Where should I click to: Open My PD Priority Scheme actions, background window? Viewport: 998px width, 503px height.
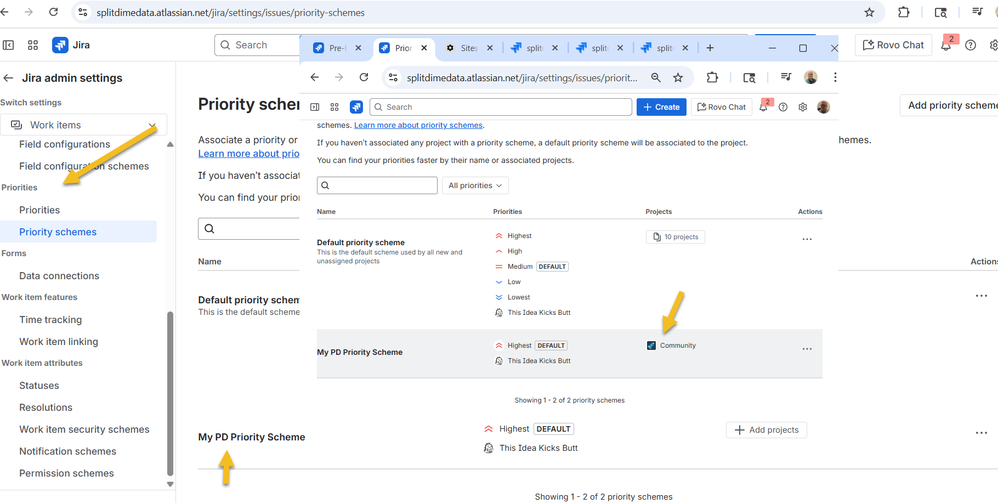pyautogui.click(x=981, y=433)
